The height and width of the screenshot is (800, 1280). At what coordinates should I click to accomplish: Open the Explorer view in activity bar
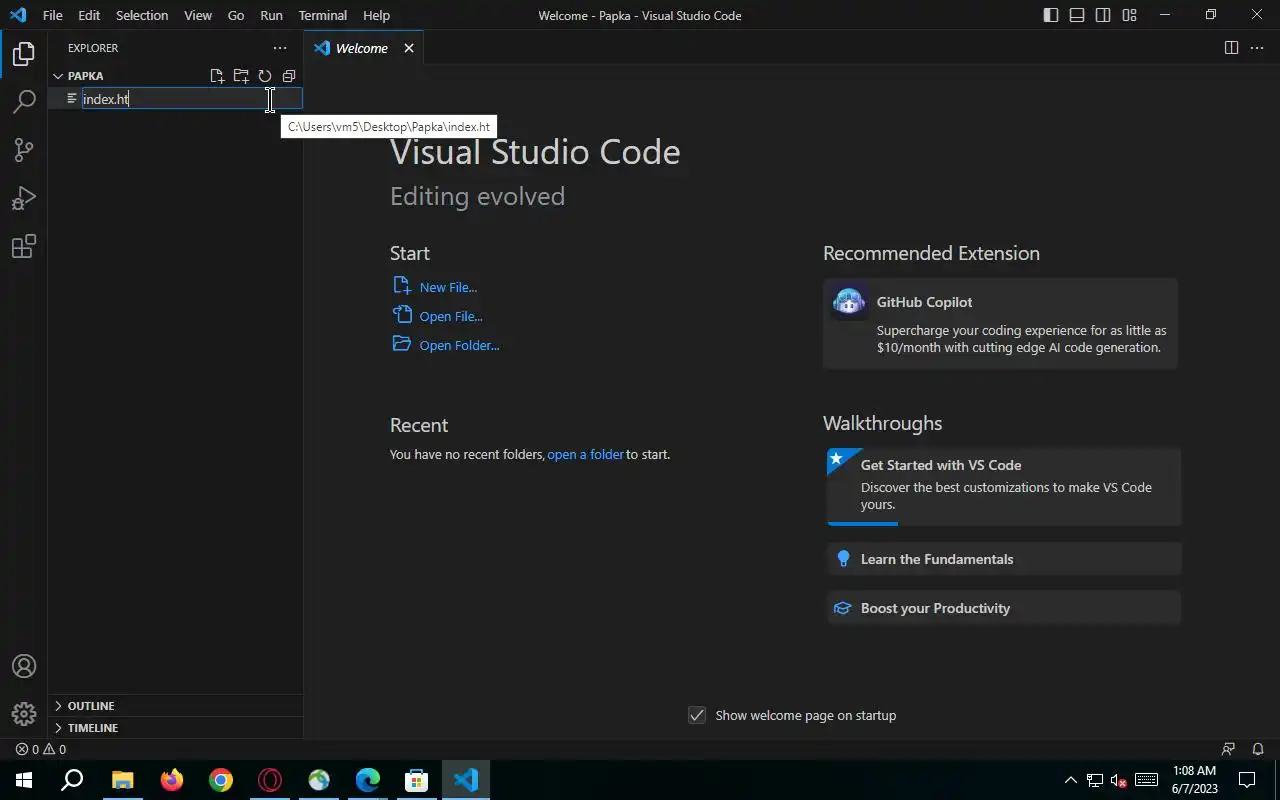(x=24, y=53)
